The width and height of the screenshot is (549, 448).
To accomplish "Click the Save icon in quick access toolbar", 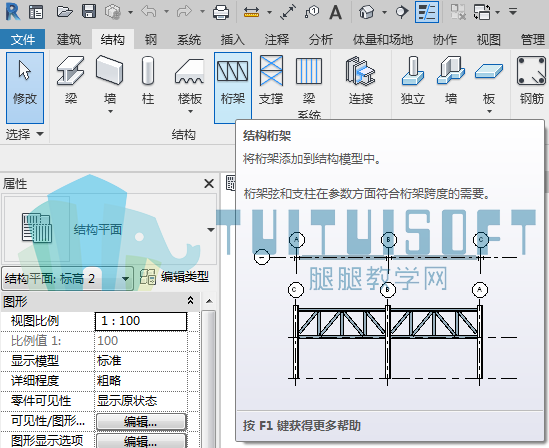I will pos(89,12).
